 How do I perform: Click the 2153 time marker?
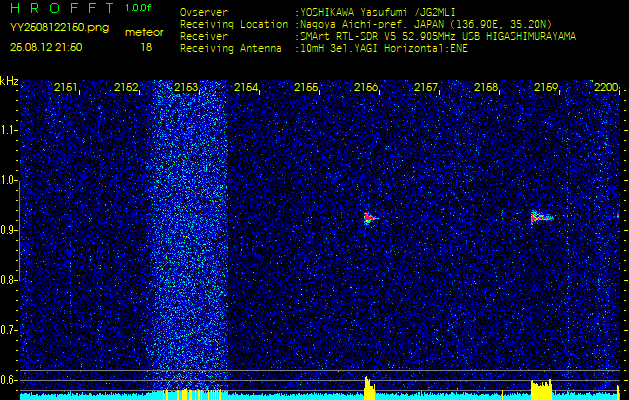click(186, 87)
